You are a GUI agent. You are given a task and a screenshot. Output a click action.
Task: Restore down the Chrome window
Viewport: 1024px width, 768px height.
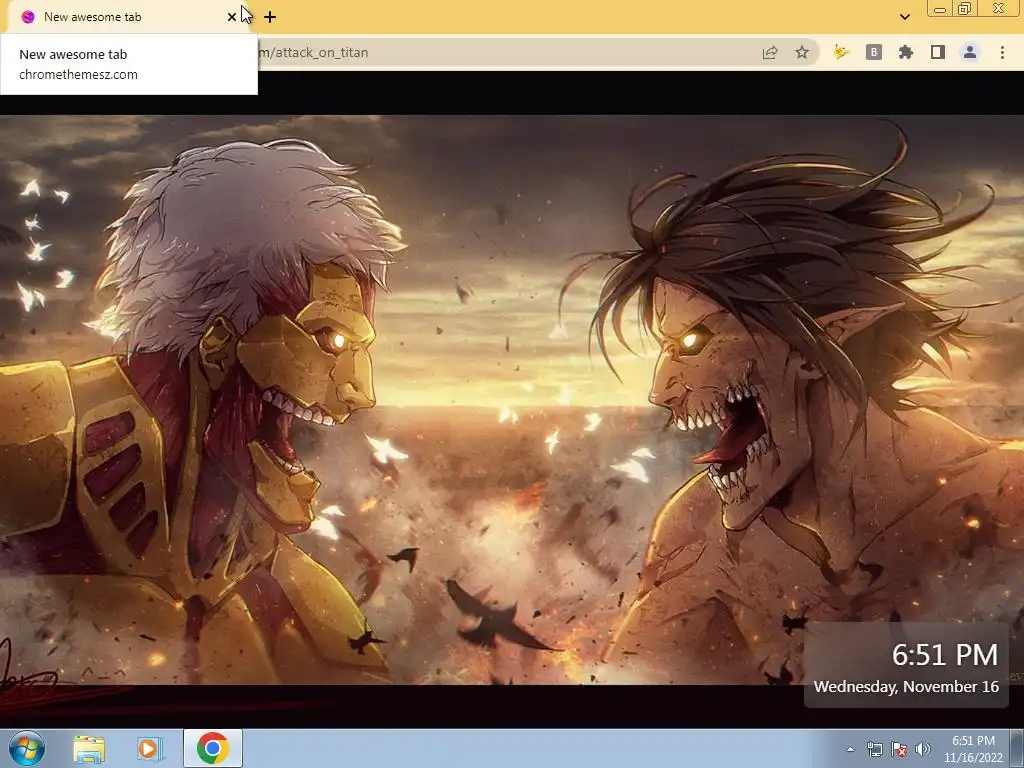point(965,9)
